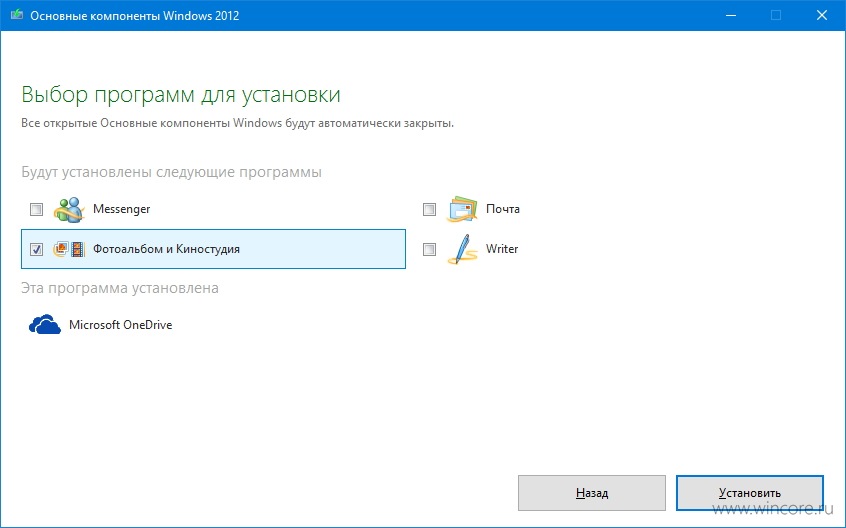The image size is (846, 528).
Task: Minimize the installer window
Action: click(731, 15)
